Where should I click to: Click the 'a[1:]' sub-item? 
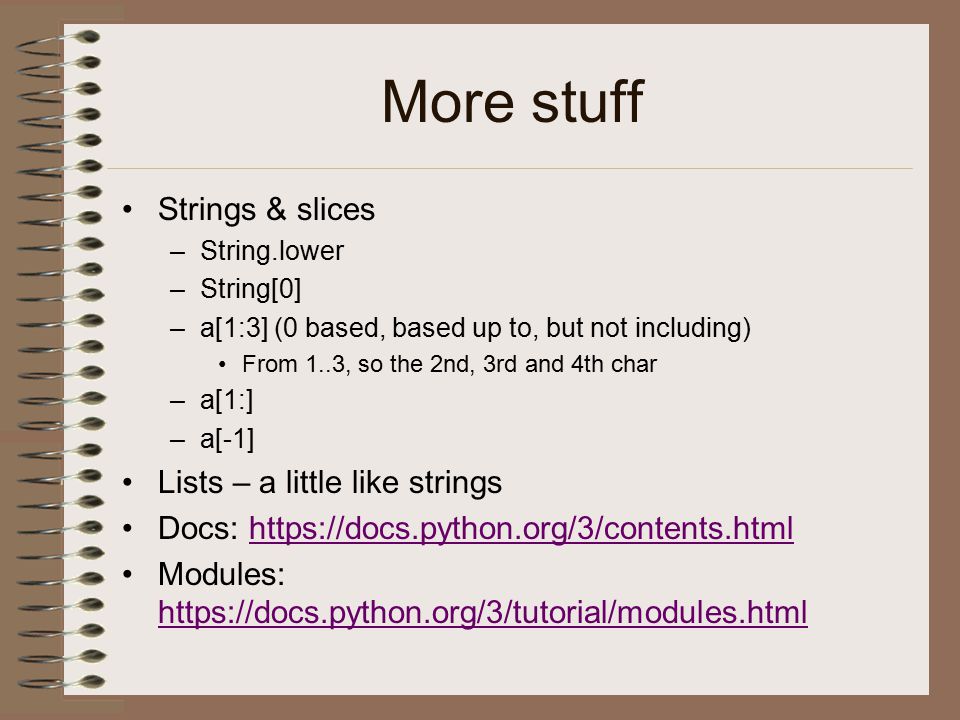point(227,401)
